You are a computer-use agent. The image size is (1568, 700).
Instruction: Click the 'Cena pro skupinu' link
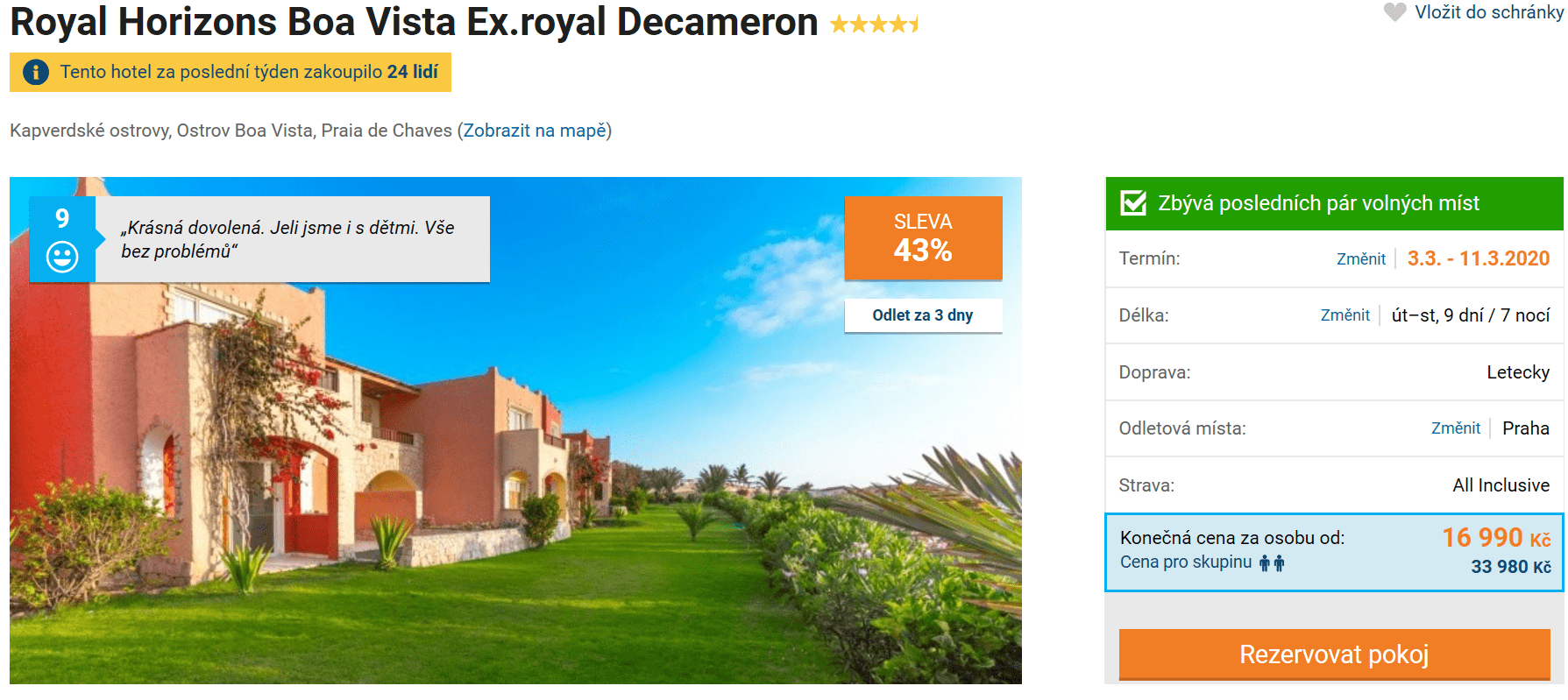pos(1185,562)
